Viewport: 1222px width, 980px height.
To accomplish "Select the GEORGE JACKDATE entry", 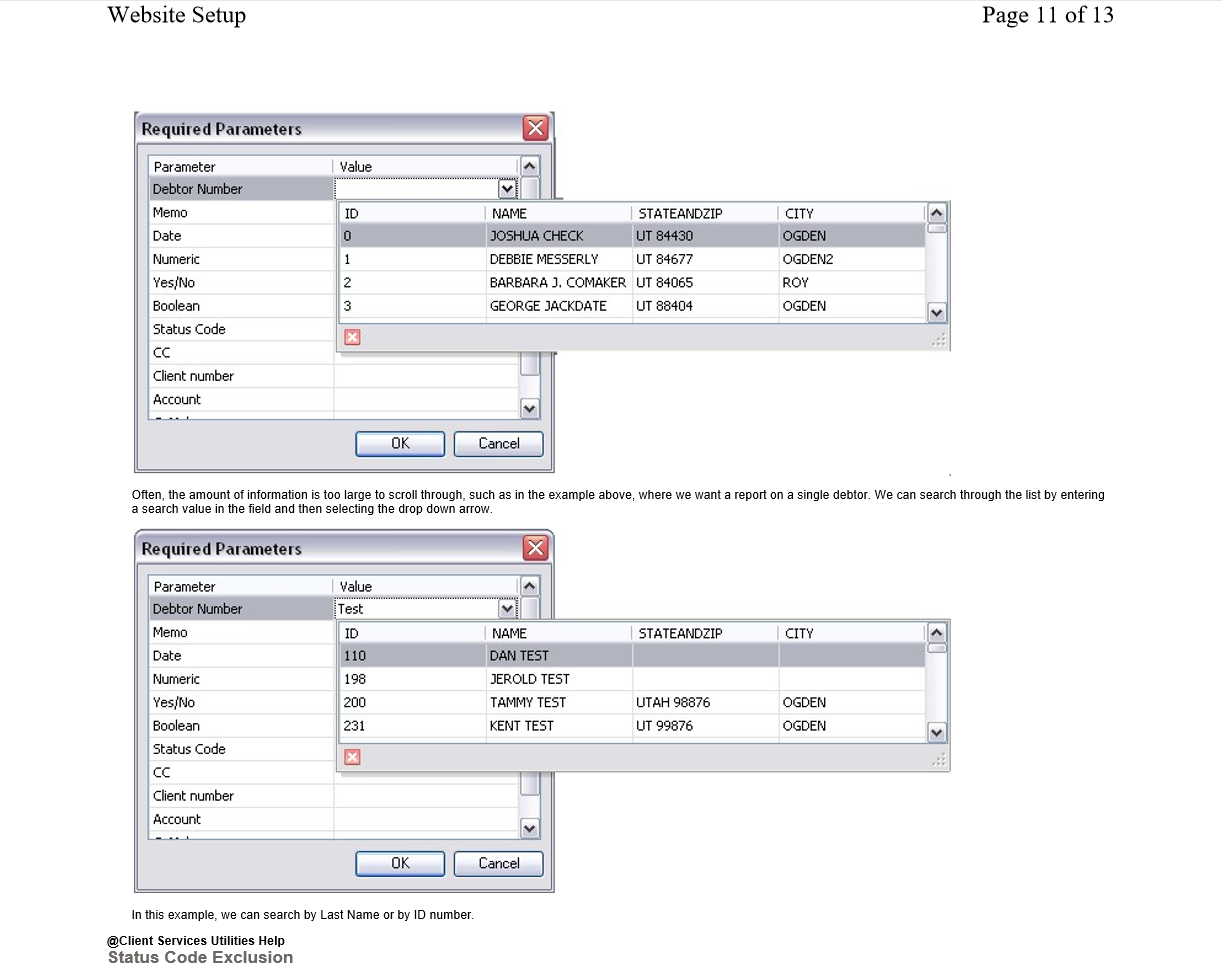I will click(632, 306).
